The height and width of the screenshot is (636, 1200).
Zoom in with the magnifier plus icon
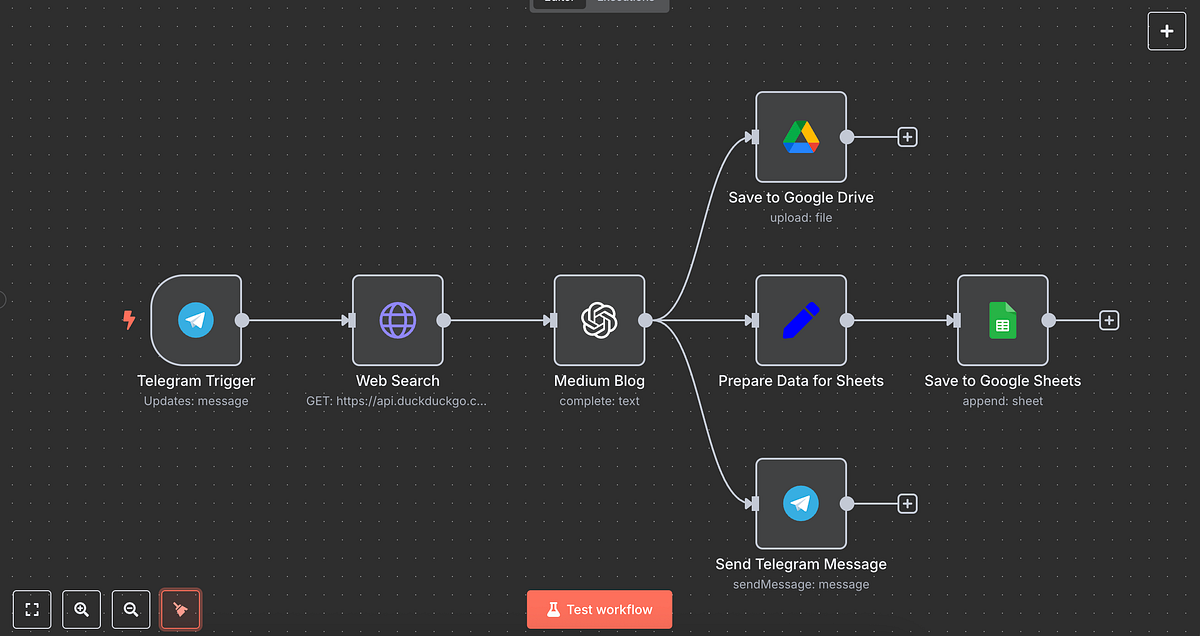click(81, 609)
